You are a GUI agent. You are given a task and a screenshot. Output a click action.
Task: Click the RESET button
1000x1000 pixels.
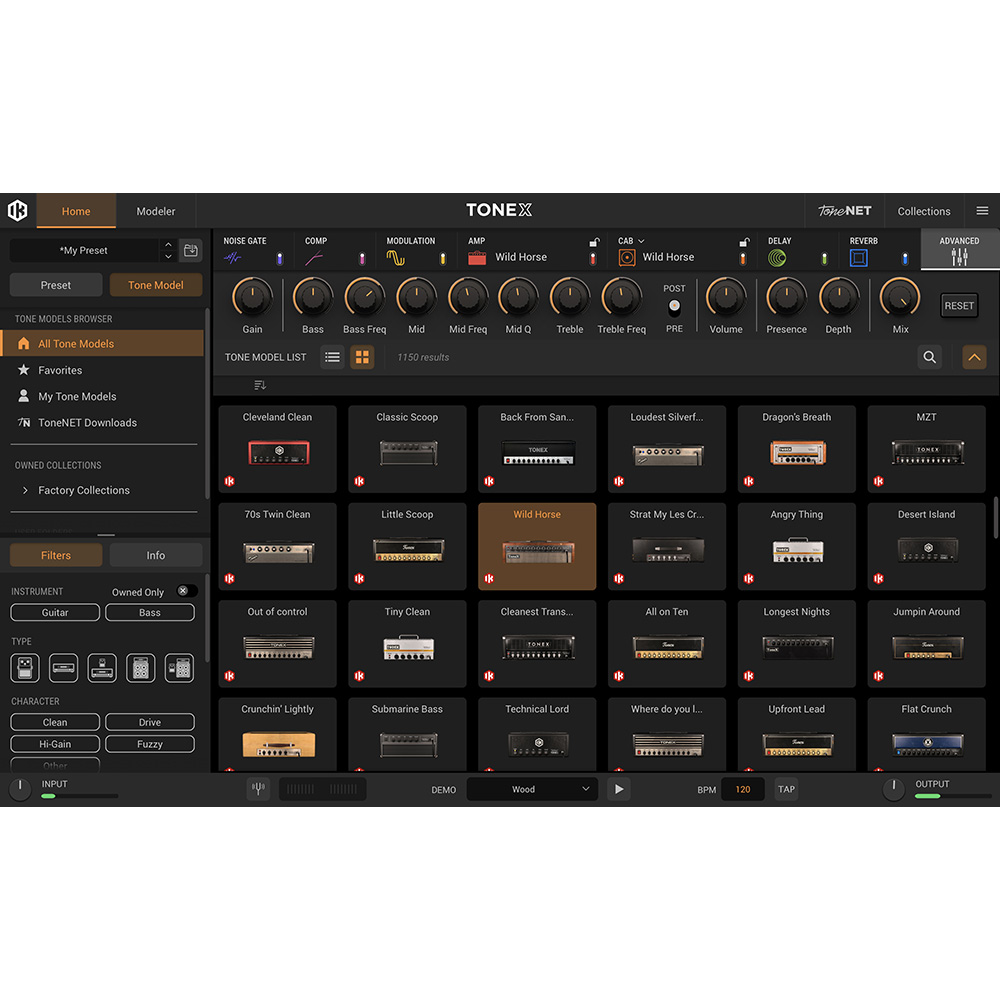click(x=958, y=305)
